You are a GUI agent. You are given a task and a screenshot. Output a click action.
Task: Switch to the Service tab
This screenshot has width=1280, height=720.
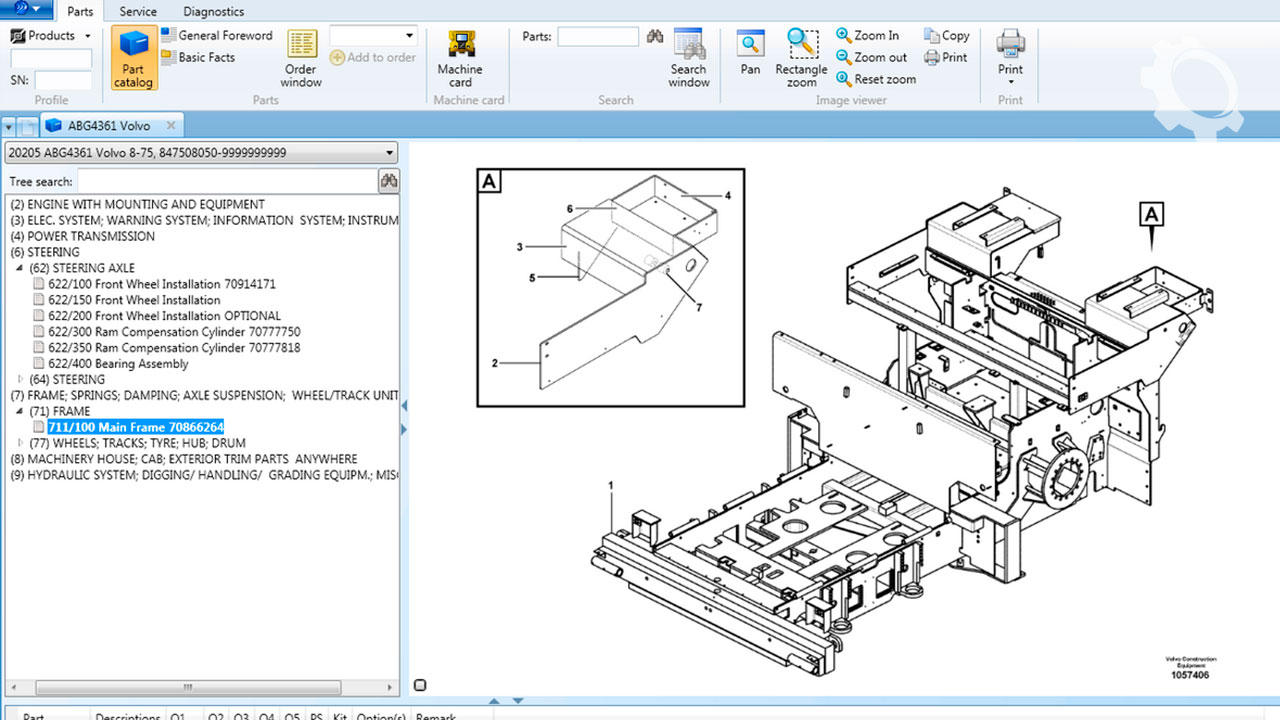point(138,12)
